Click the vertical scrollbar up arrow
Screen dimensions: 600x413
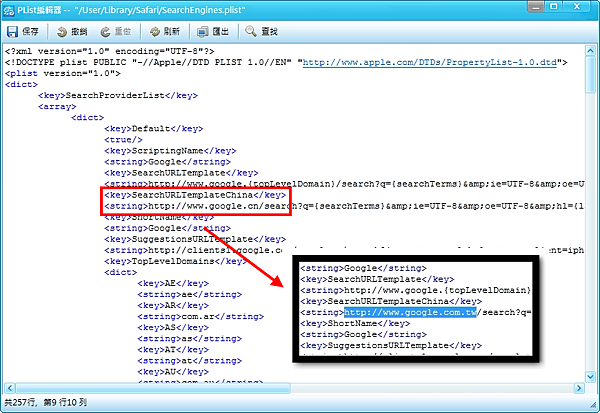coord(590,51)
